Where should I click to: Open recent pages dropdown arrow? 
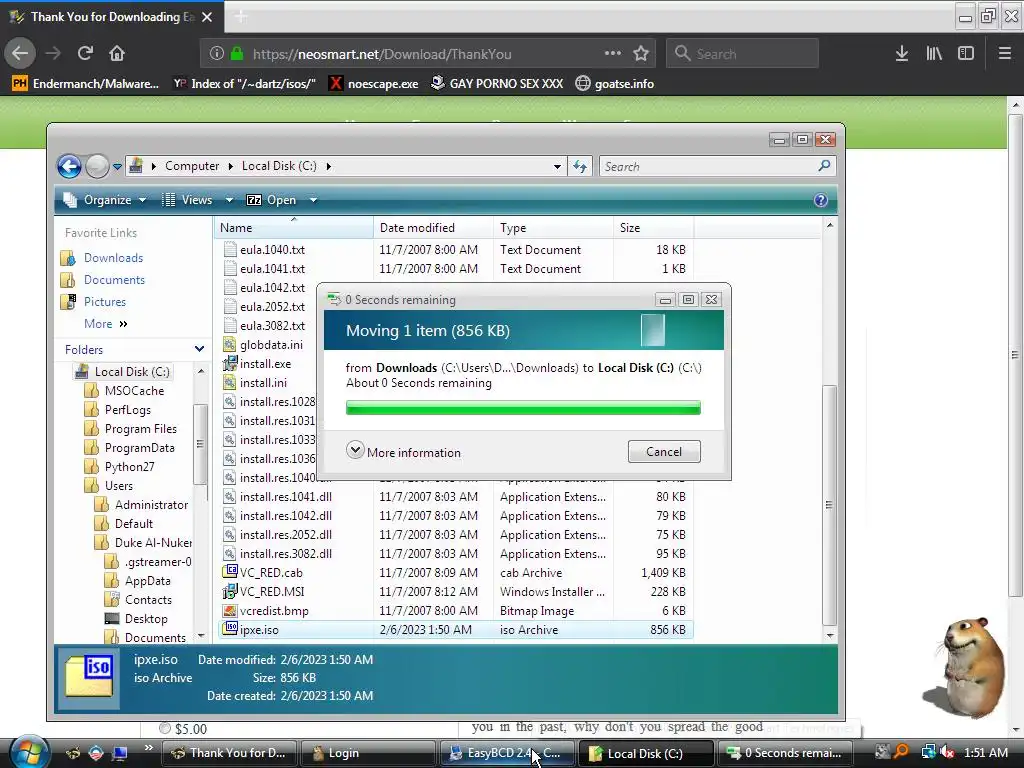click(118, 167)
